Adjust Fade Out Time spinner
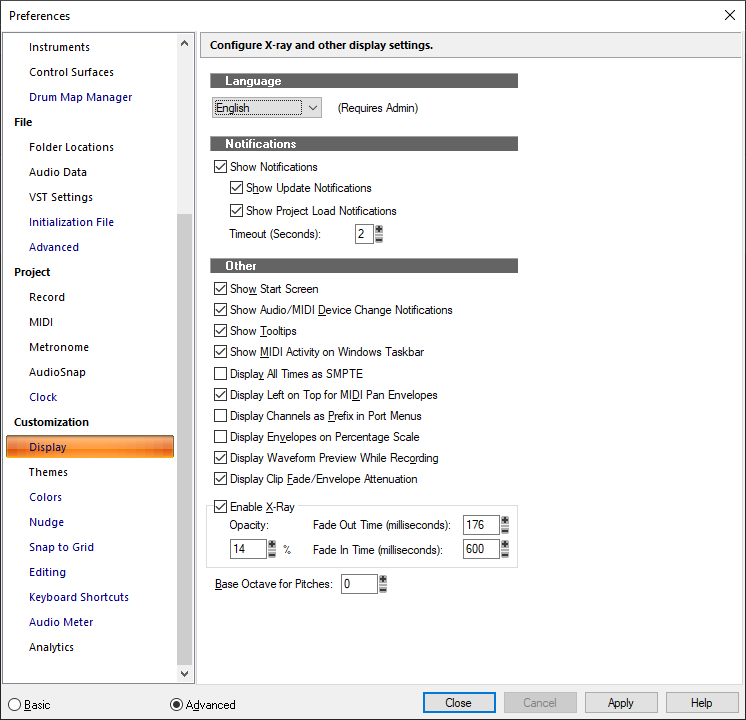This screenshot has height=720, width=746. tap(505, 524)
